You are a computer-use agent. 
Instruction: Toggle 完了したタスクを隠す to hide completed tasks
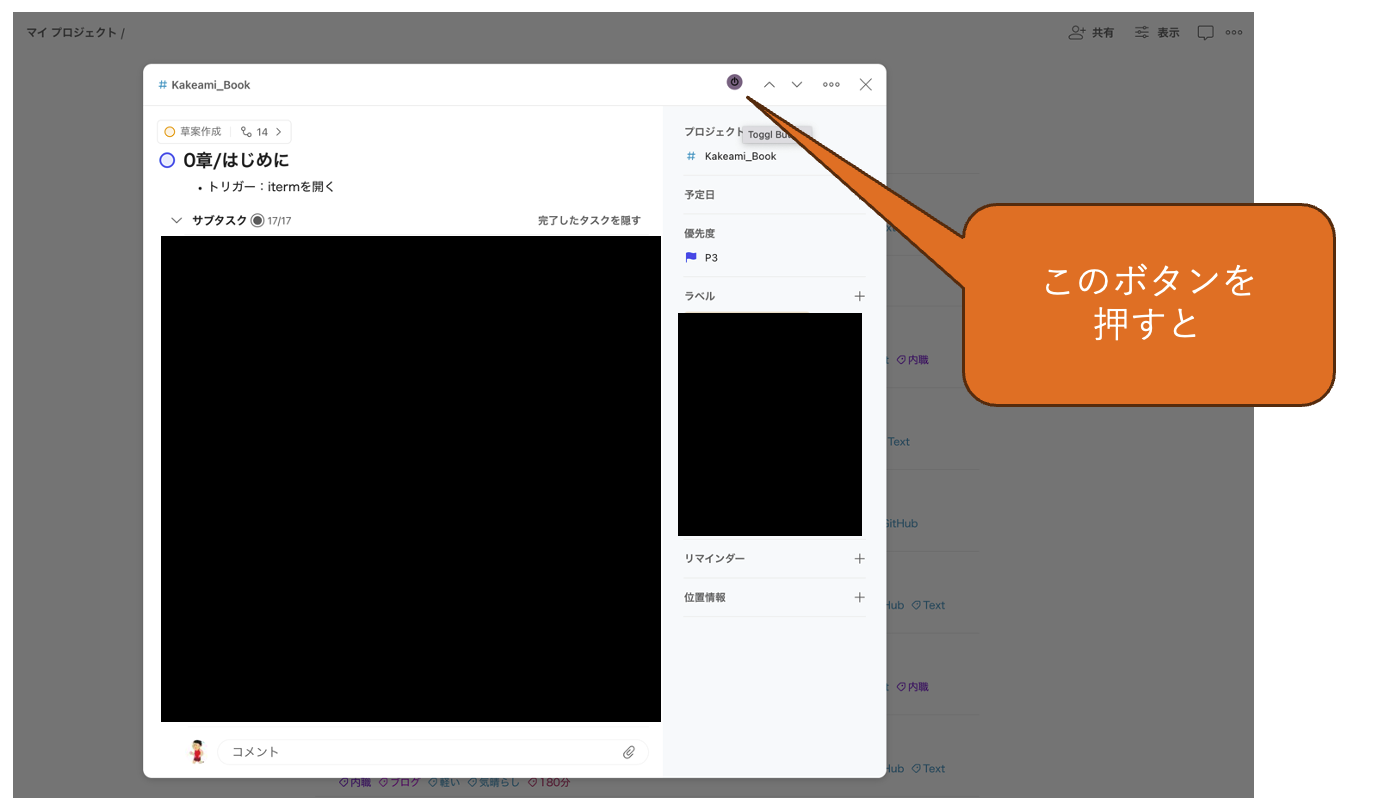[589, 219]
